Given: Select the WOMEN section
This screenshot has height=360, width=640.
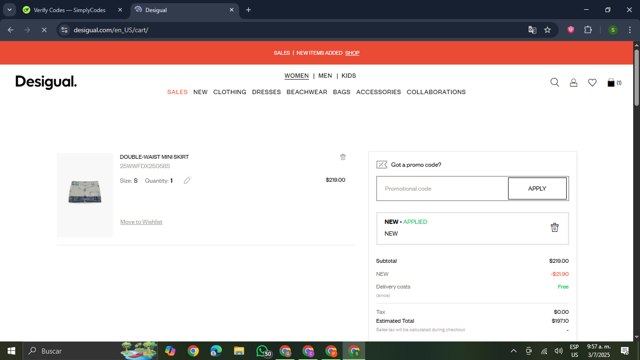Looking at the screenshot, I should (x=296, y=76).
